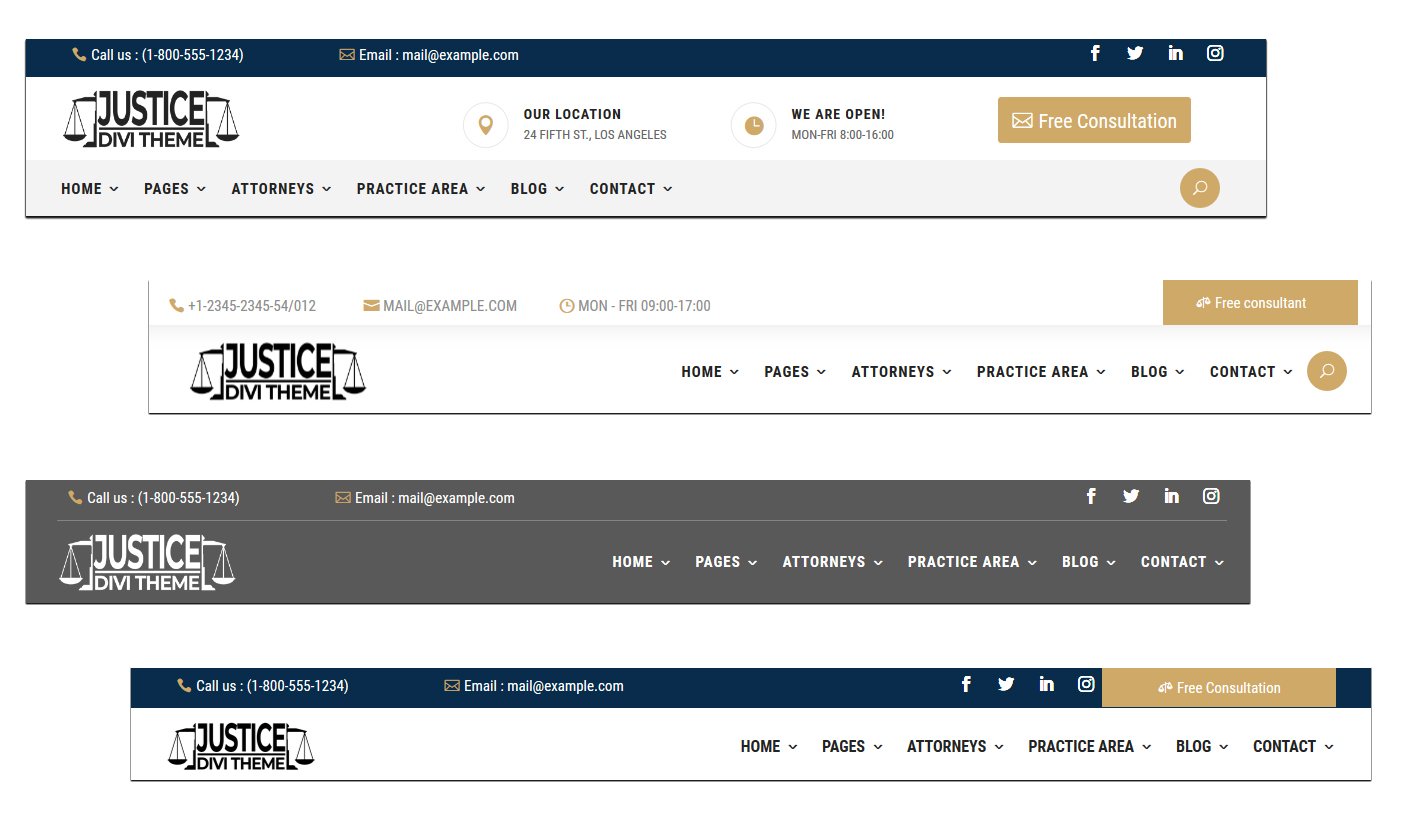This screenshot has height=834, width=1407.
Task: Click the map pin Our Location icon
Action: [486, 125]
